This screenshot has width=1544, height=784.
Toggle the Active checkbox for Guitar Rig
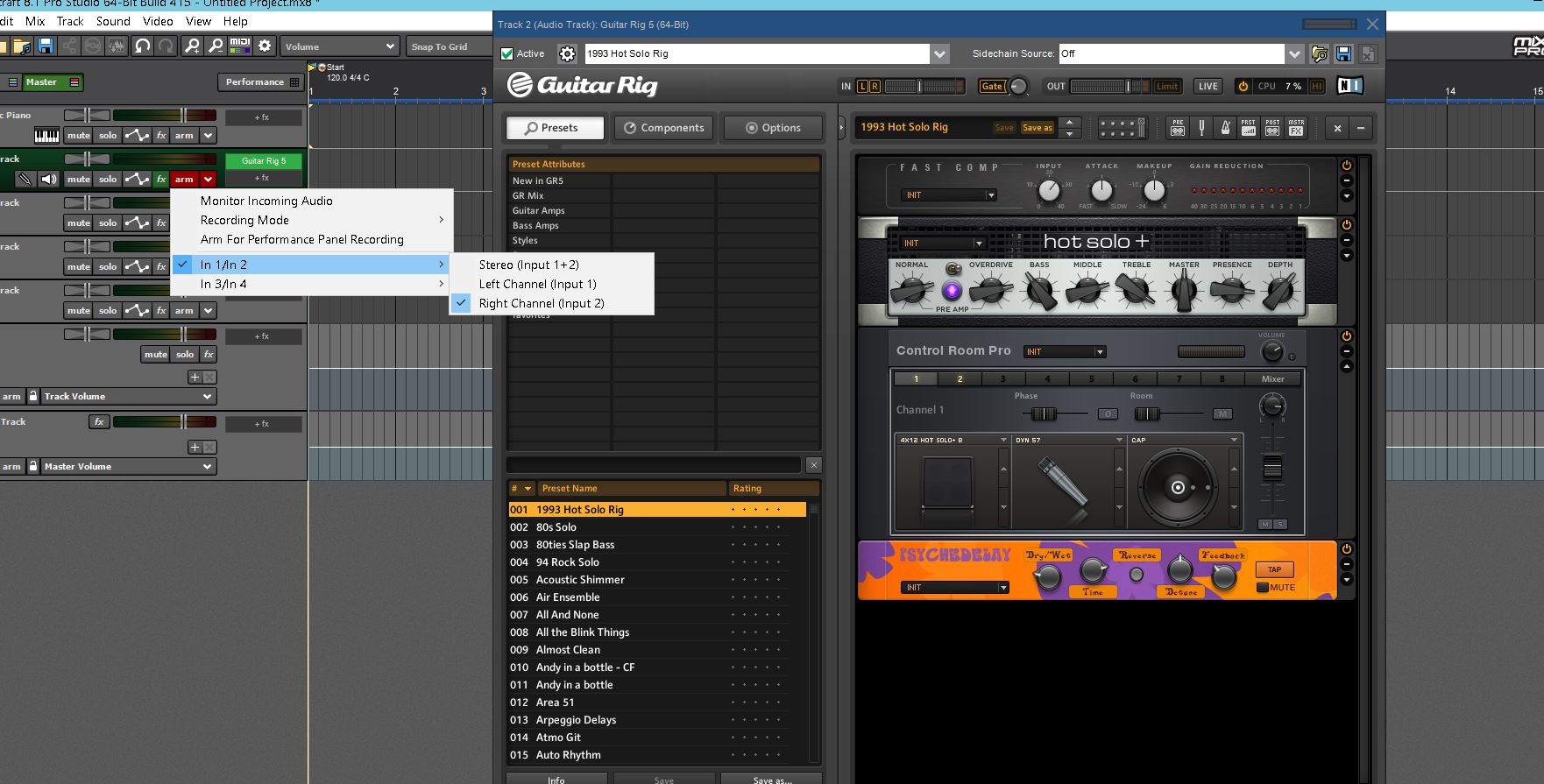(506, 53)
